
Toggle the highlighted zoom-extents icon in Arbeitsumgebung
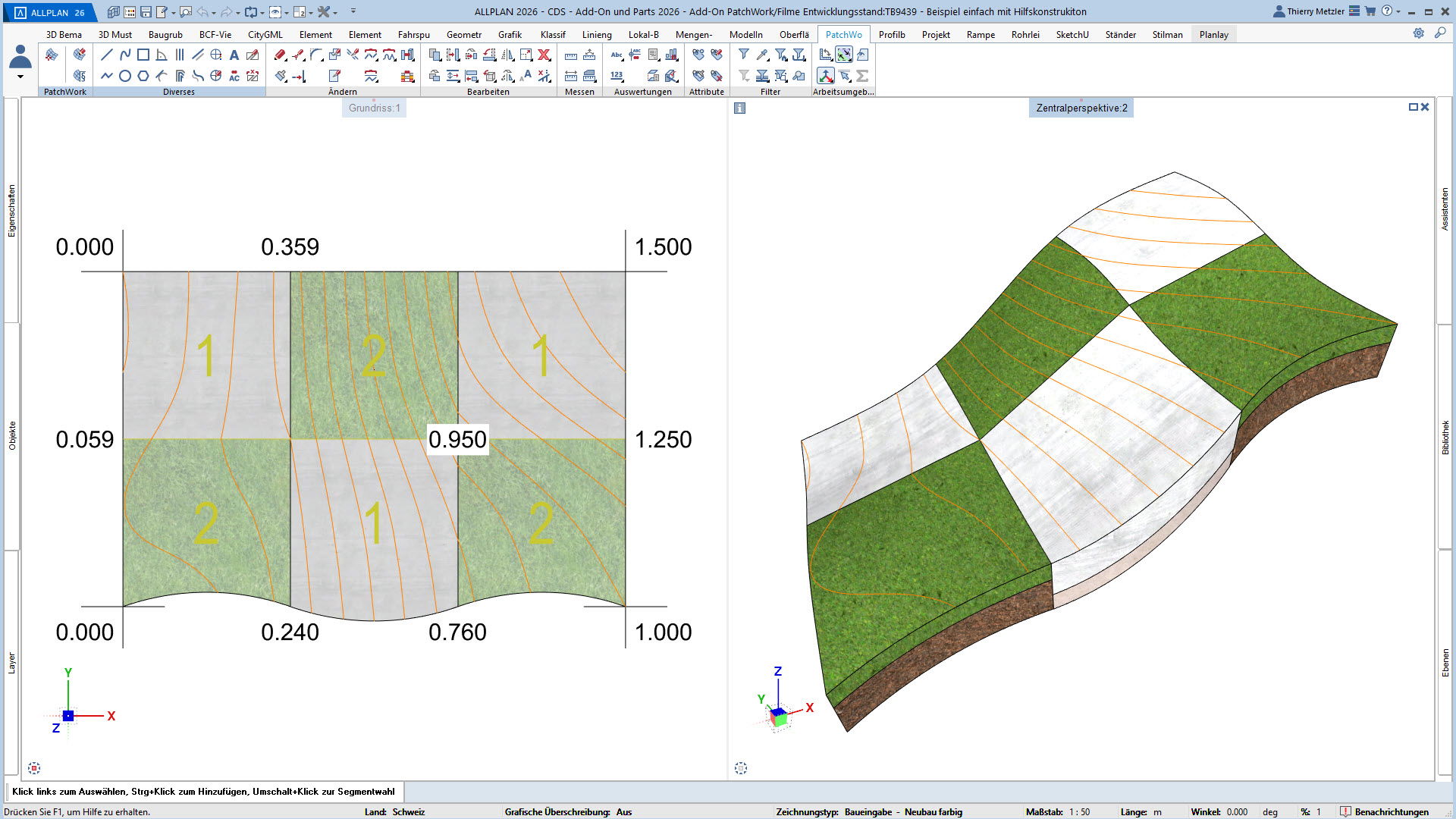[x=844, y=55]
